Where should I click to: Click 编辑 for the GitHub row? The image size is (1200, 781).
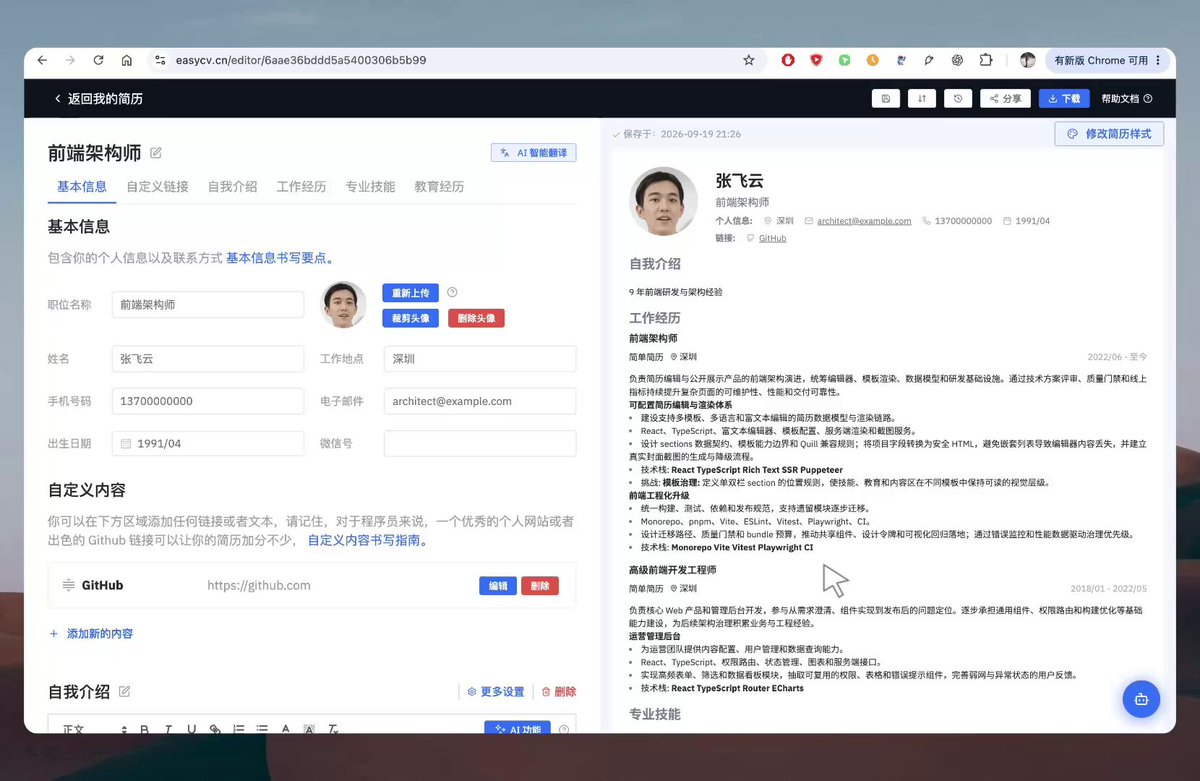click(x=497, y=586)
